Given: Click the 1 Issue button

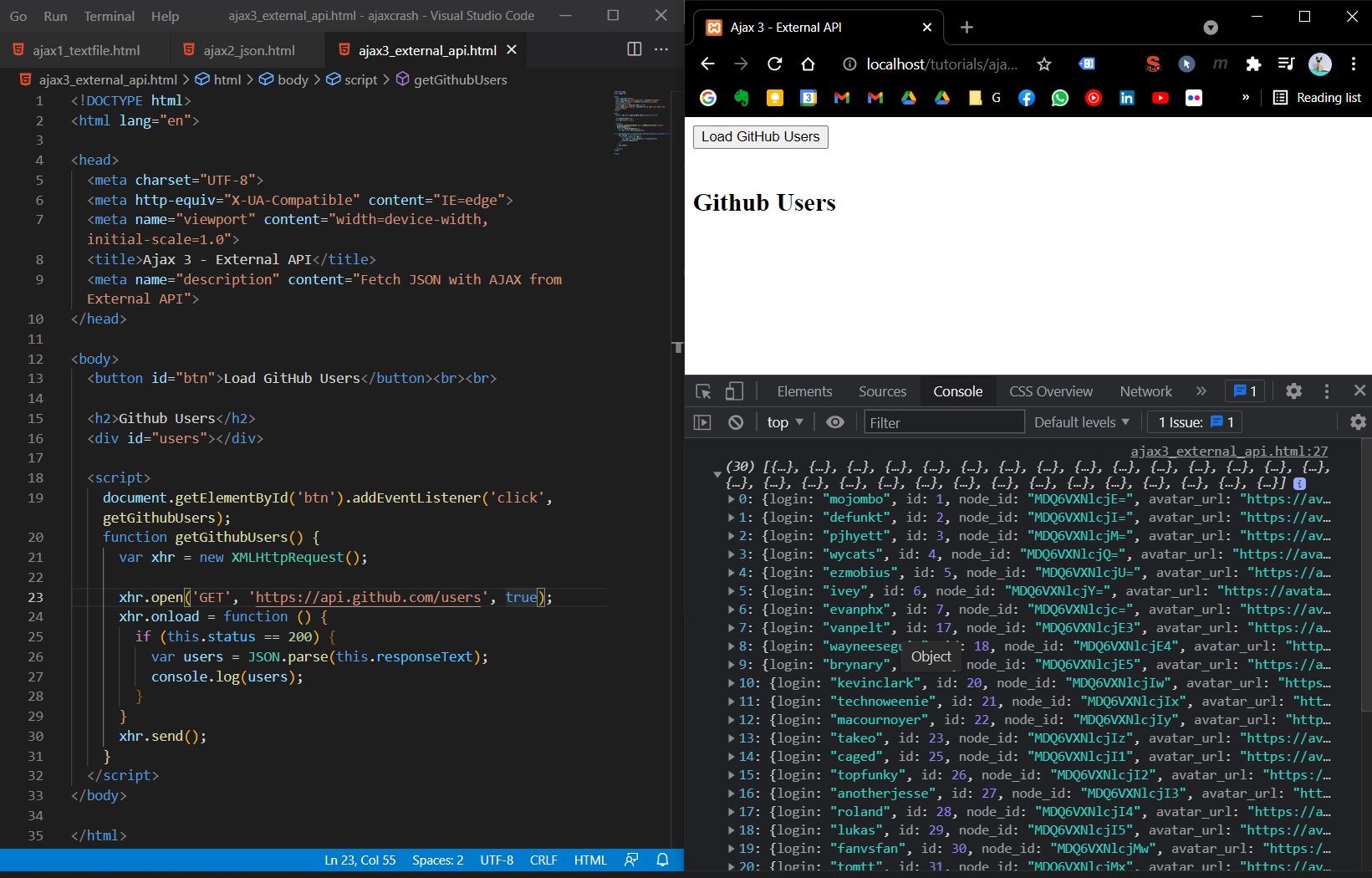Looking at the screenshot, I should tap(1196, 422).
